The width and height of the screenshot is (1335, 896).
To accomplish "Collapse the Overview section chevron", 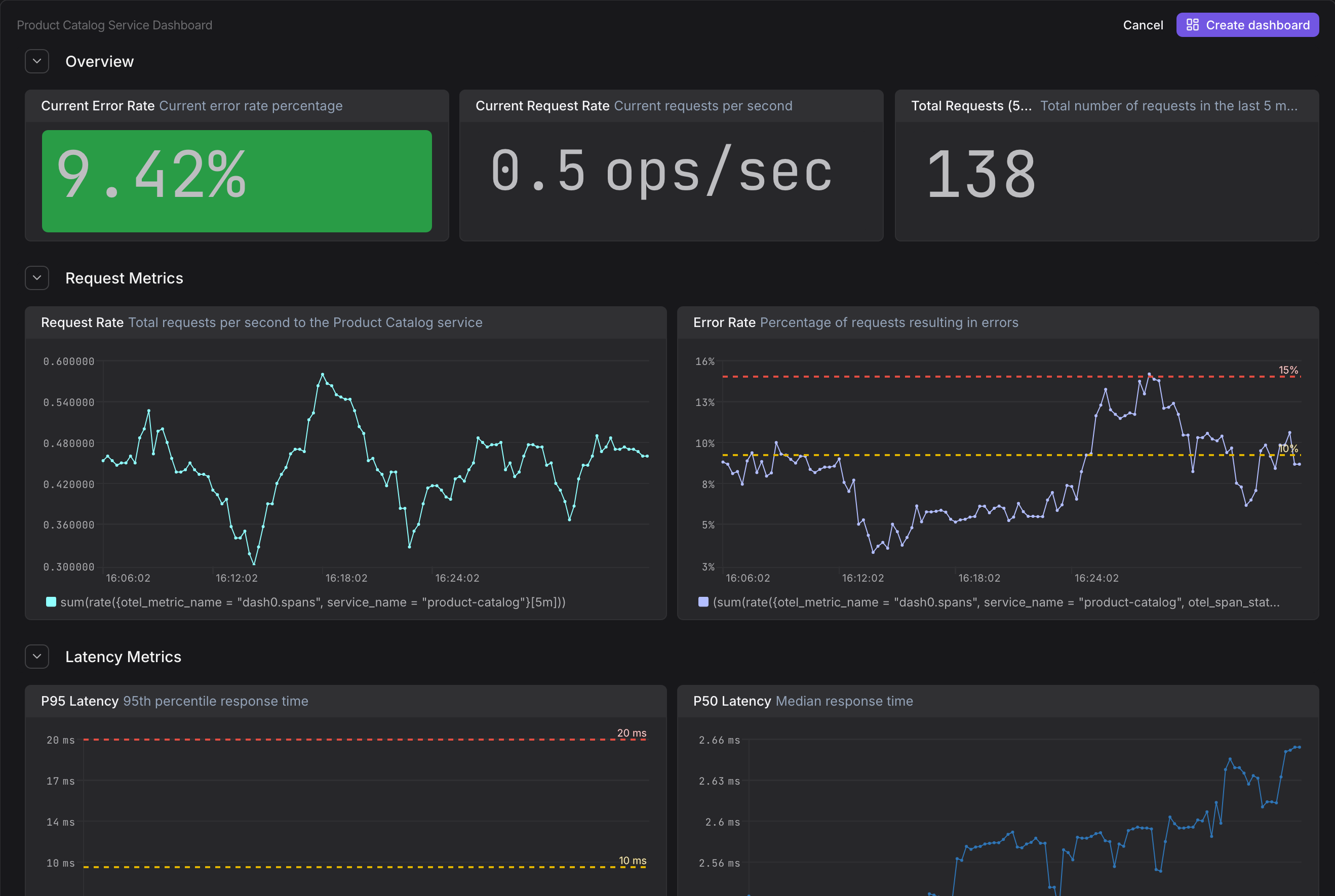I will click(37, 61).
